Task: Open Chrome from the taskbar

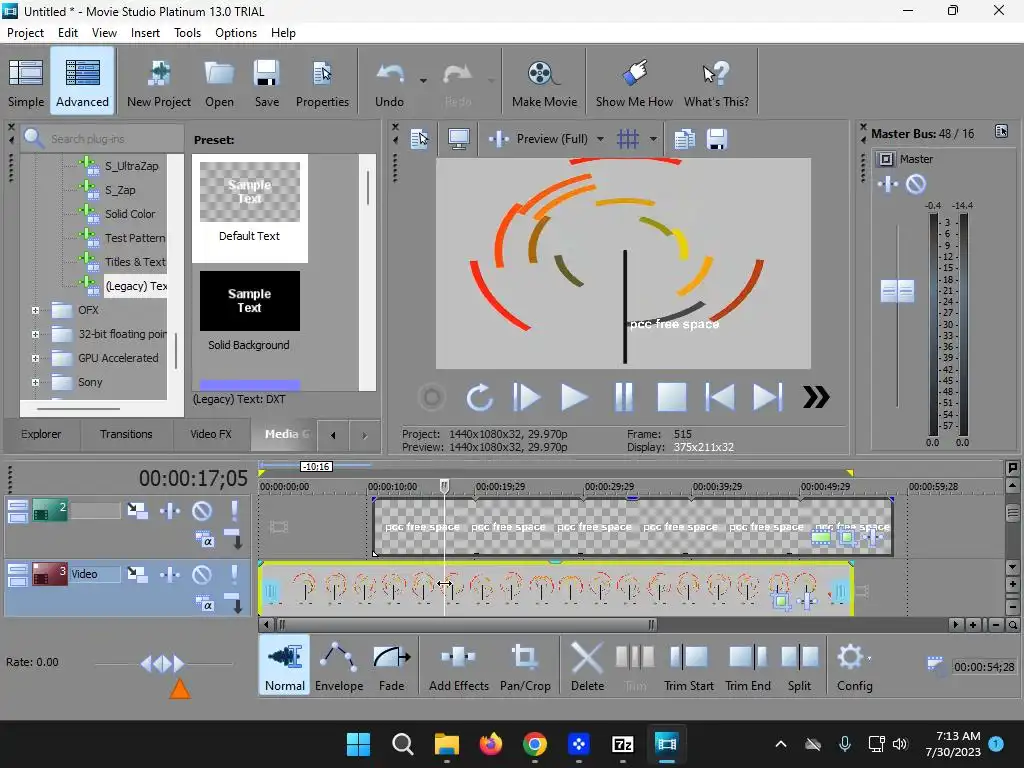Action: click(534, 744)
